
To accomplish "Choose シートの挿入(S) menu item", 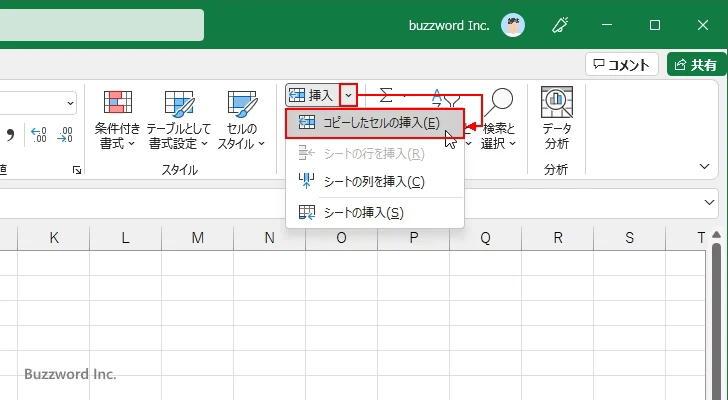I will click(x=375, y=213).
